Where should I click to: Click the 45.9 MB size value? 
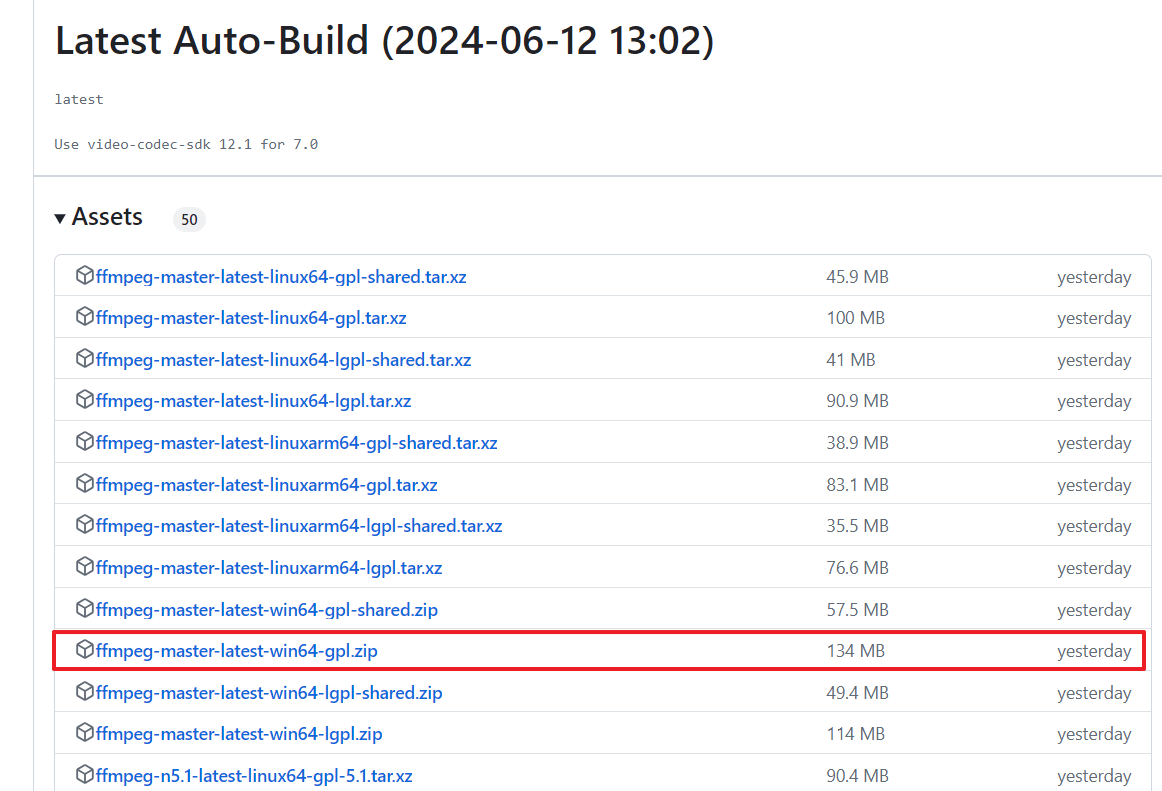857,277
